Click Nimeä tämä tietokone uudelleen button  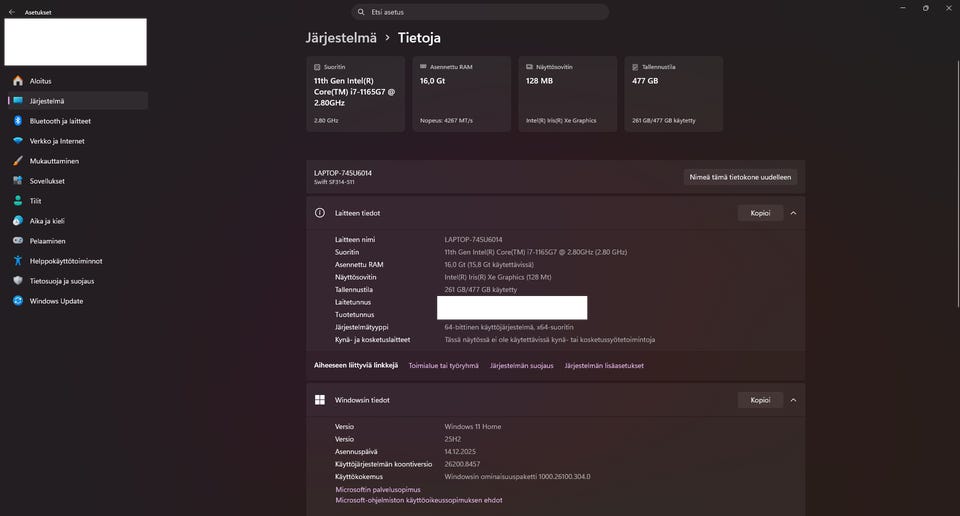(x=740, y=177)
